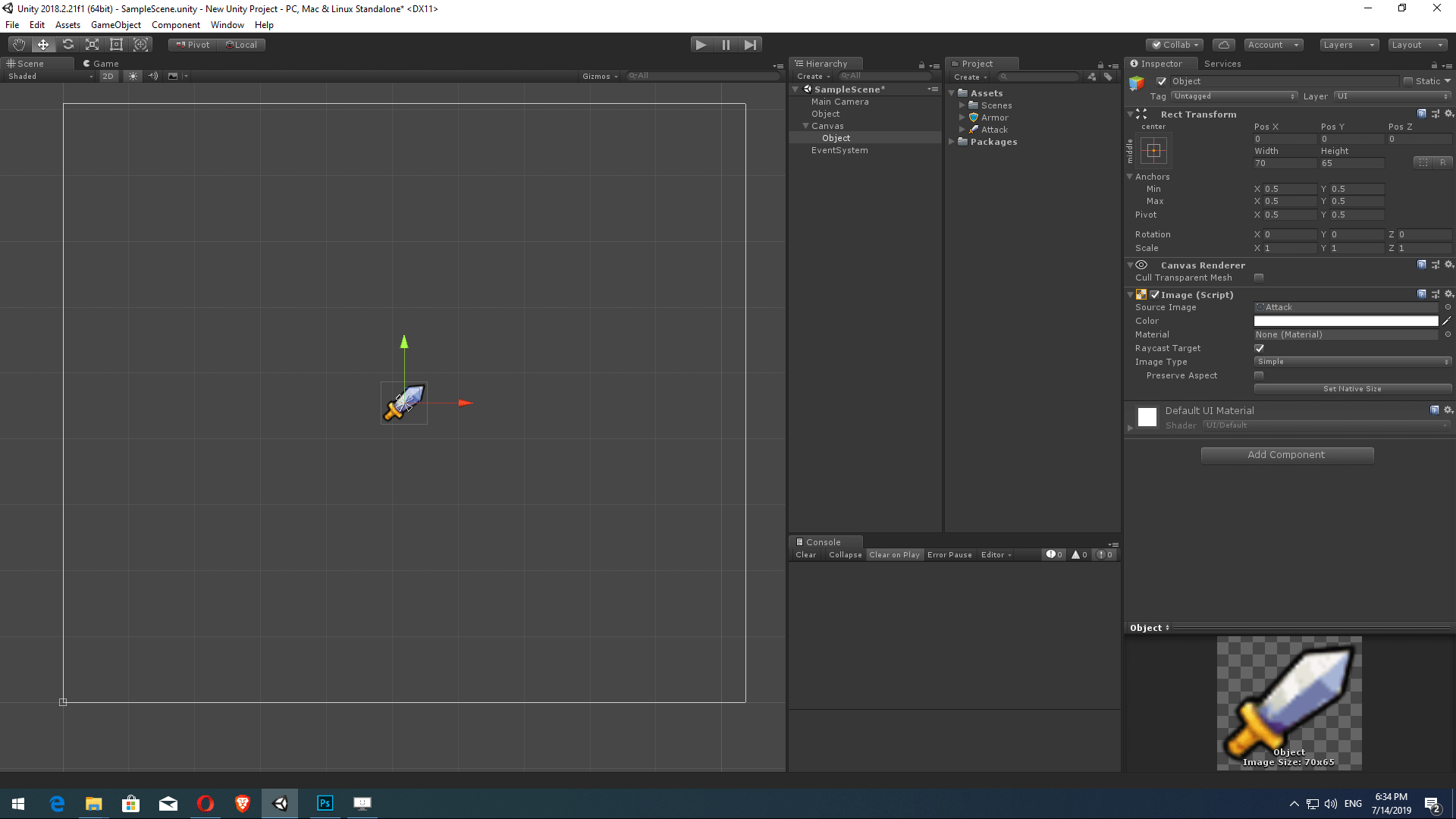The height and width of the screenshot is (819, 1456).
Task: Toggle the Static checkbox
Action: click(x=1408, y=81)
